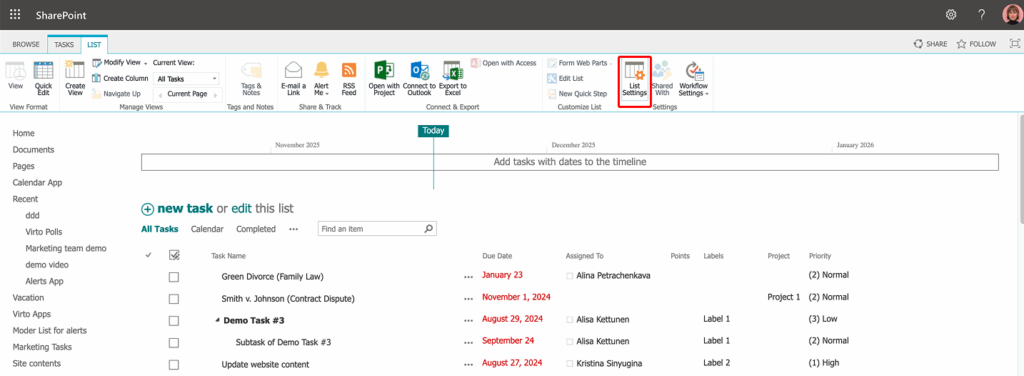Click the SHARE button
Screen dimensions: 1024x376
pyautogui.click(x=930, y=44)
